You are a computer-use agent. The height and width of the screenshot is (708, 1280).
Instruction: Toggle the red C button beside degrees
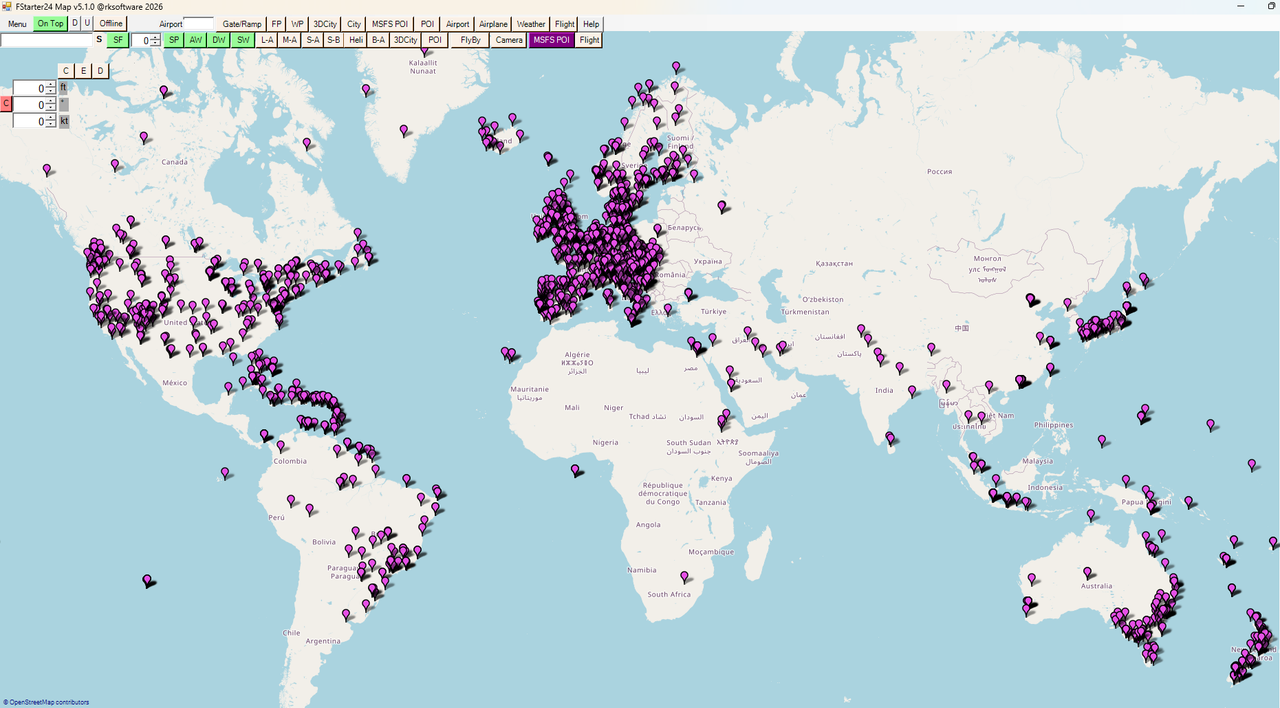point(6,104)
